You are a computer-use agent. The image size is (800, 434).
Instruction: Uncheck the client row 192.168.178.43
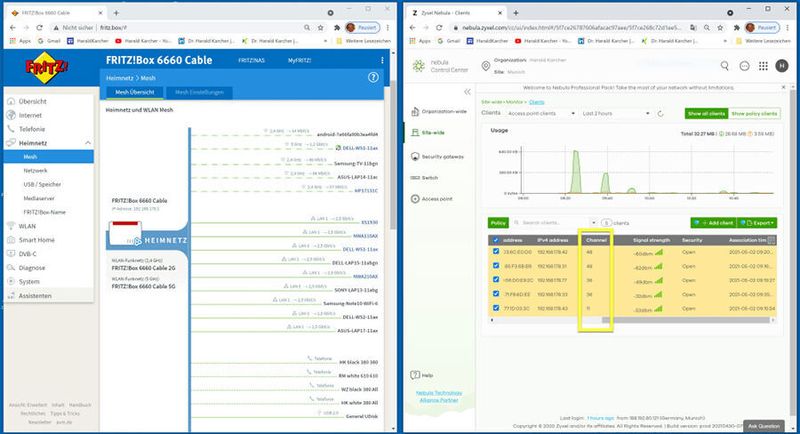(x=496, y=308)
